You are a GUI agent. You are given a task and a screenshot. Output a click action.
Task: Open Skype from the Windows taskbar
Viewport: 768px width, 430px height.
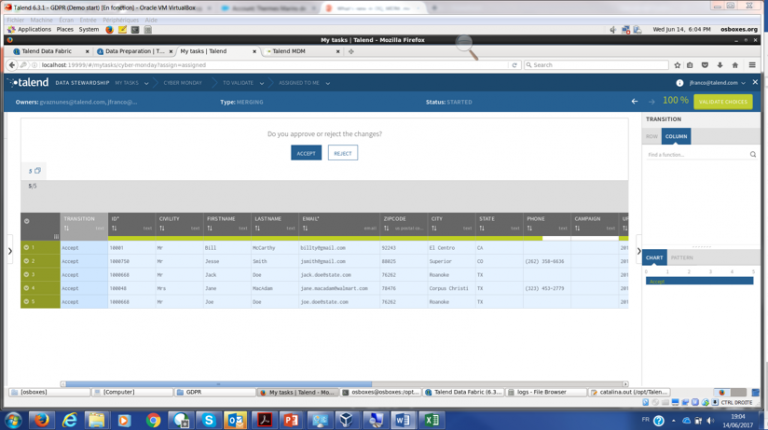pos(209,420)
